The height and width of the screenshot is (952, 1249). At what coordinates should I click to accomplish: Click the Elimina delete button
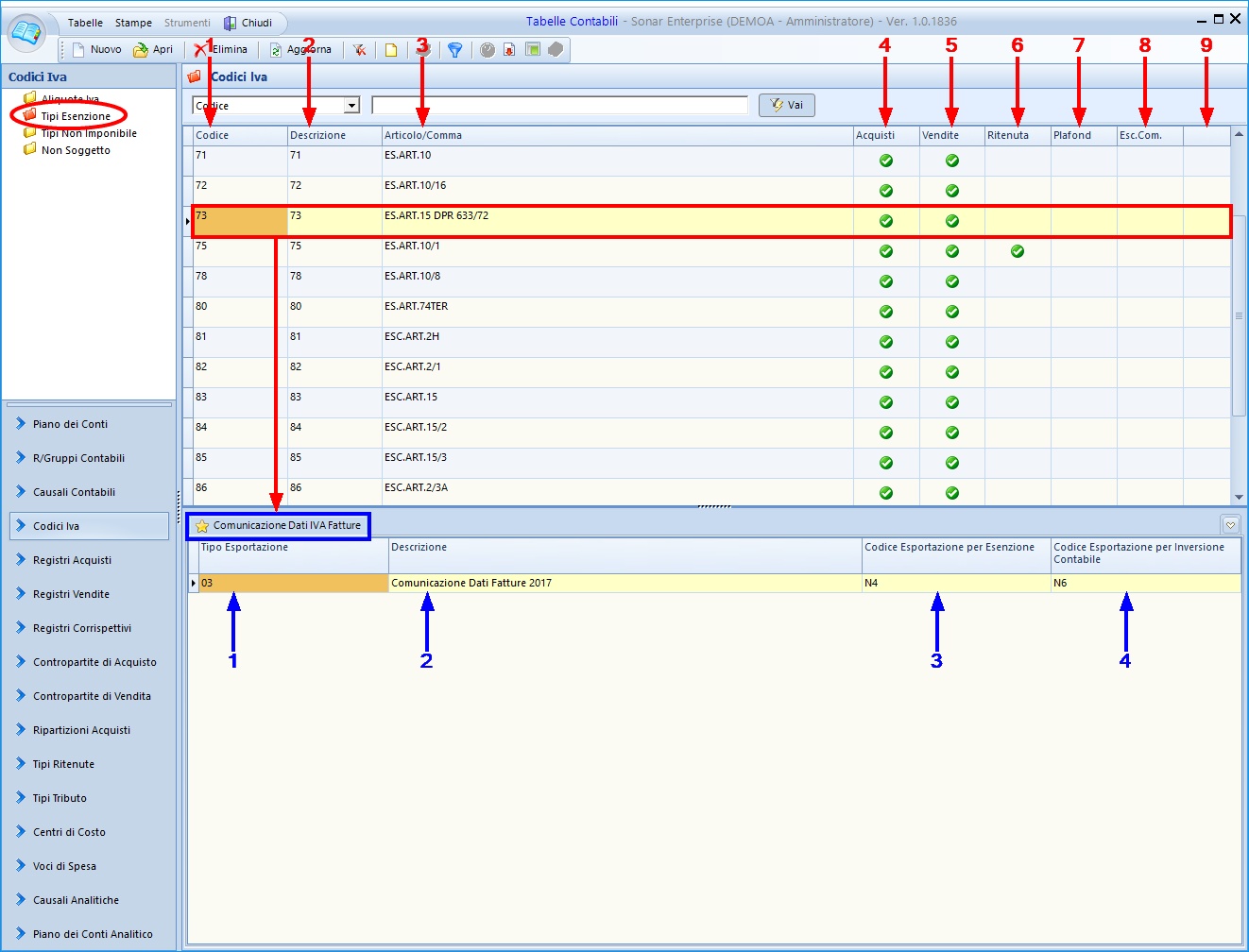point(221,49)
